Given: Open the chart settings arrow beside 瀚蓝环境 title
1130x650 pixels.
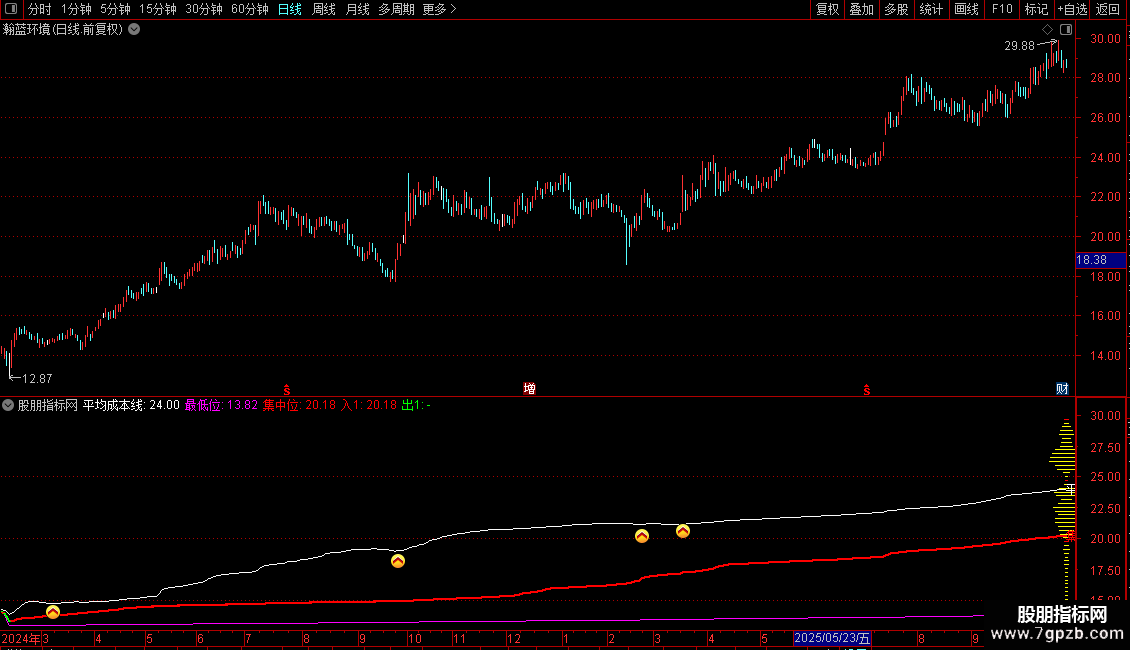Looking at the screenshot, I should pos(134,30).
